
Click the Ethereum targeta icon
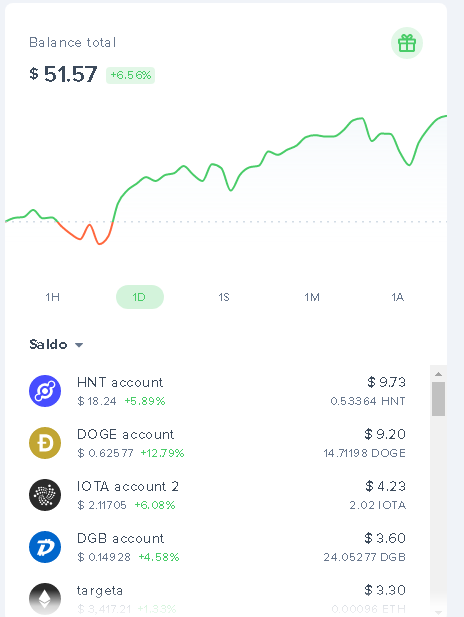(x=45, y=599)
